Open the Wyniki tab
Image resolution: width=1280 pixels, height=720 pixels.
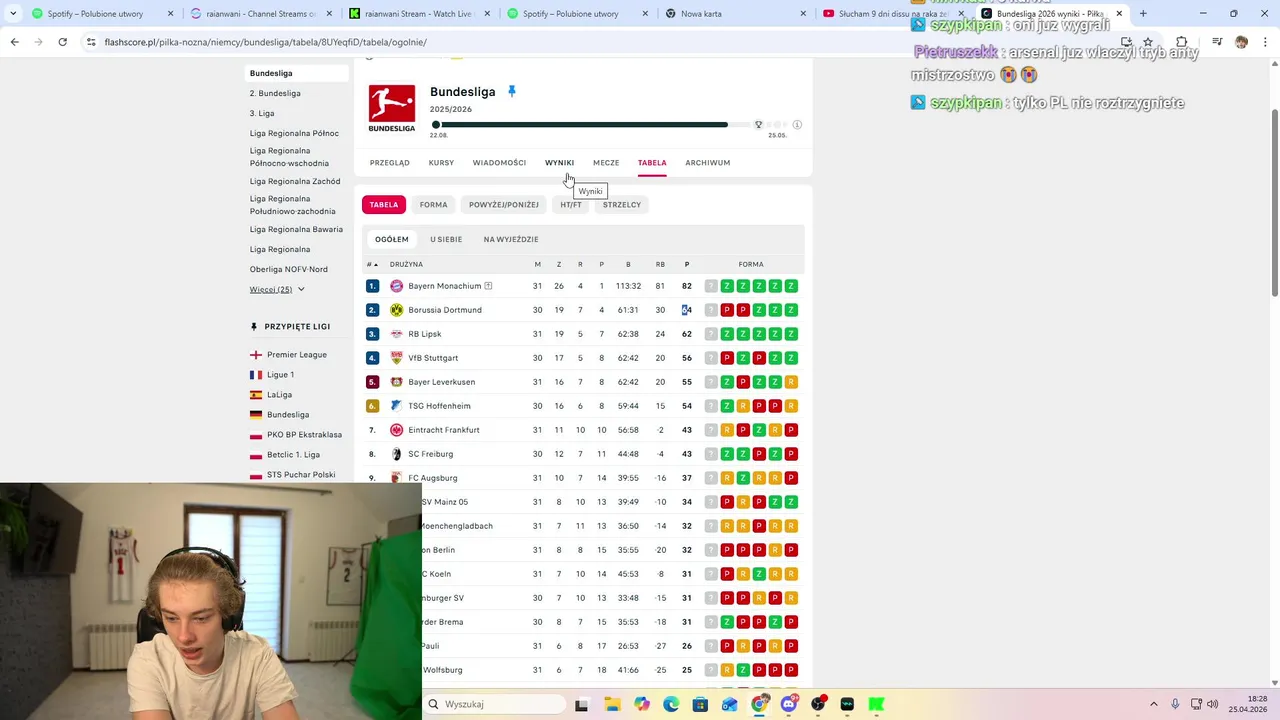click(x=559, y=162)
